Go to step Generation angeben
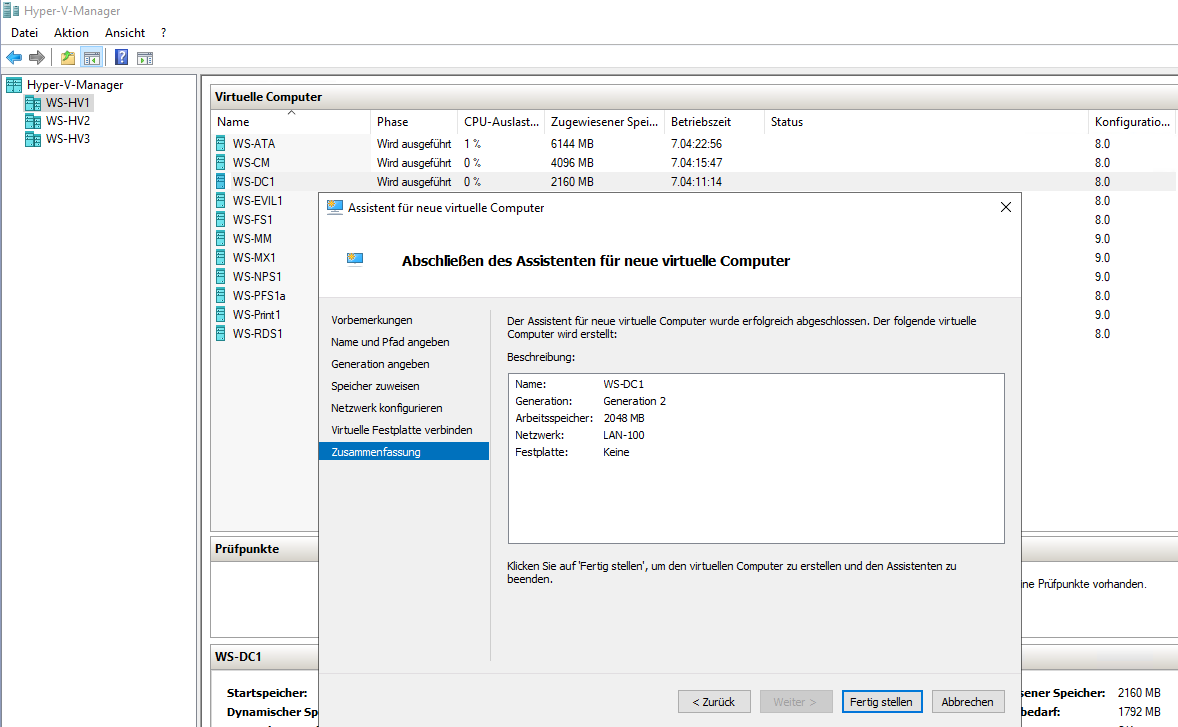 [380, 364]
